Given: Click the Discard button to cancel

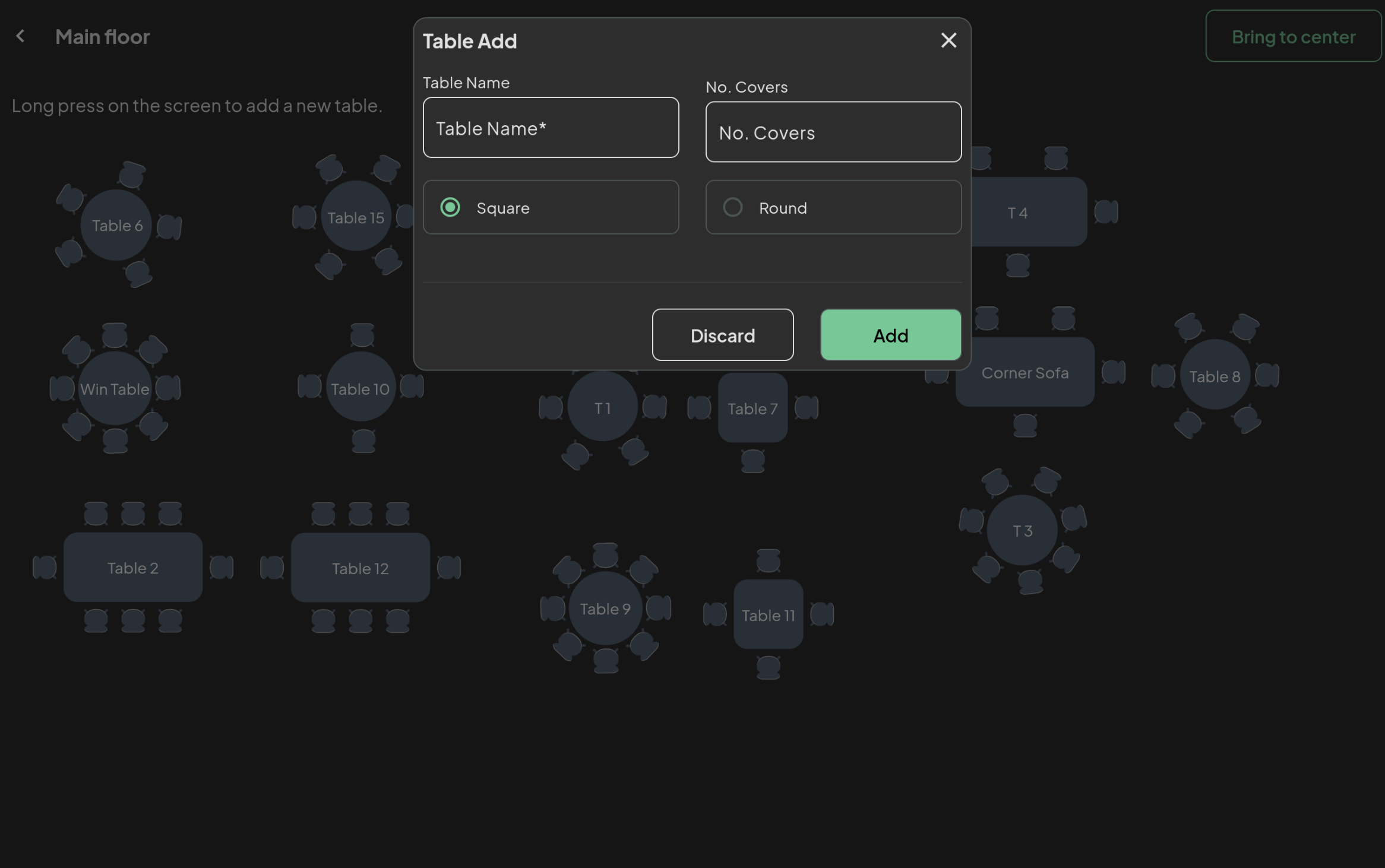Looking at the screenshot, I should pyautogui.click(x=722, y=334).
